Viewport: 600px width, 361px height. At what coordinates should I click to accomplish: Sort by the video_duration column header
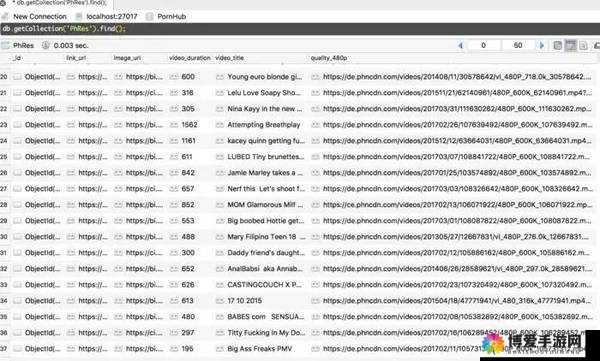[x=190, y=58]
